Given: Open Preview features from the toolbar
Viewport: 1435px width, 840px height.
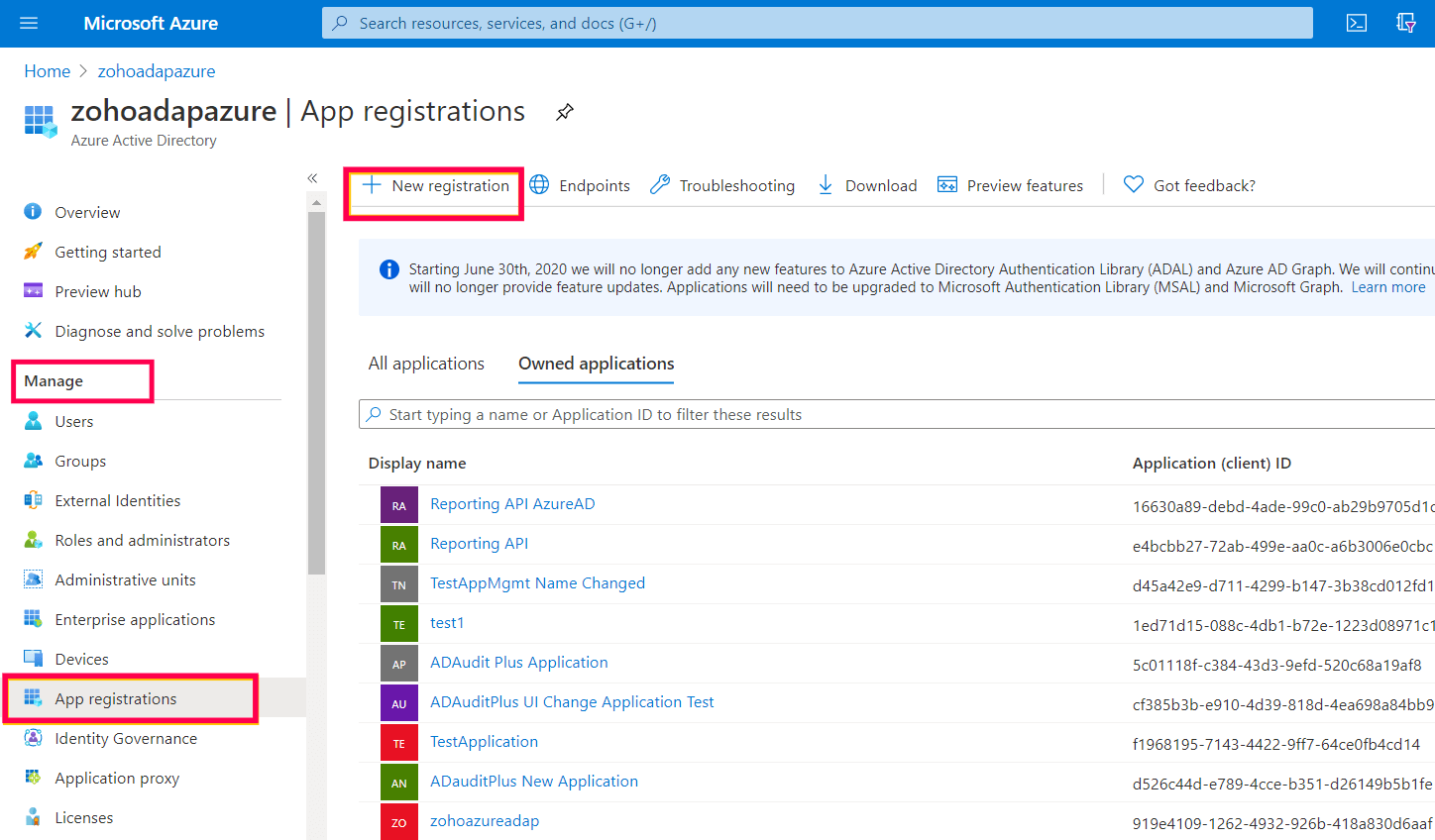Looking at the screenshot, I should point(1010,184).
